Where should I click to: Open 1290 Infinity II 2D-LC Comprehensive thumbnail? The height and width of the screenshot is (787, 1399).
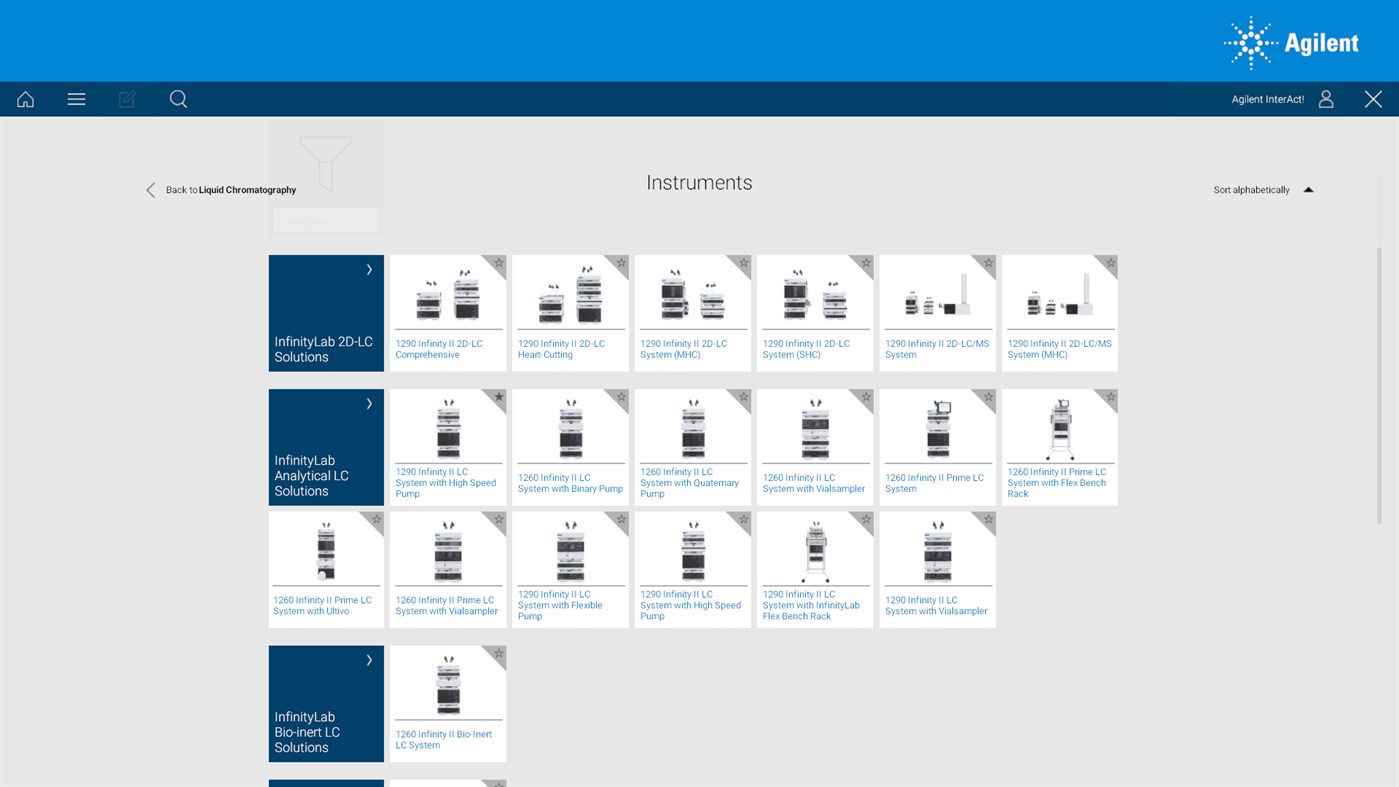[x=448, y=295]
